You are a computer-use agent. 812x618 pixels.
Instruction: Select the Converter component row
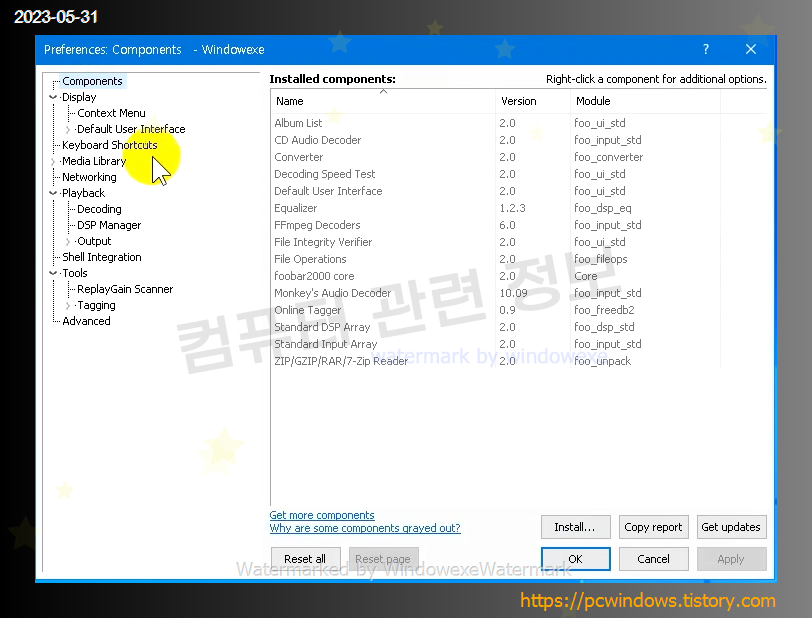tap(495, 157)
